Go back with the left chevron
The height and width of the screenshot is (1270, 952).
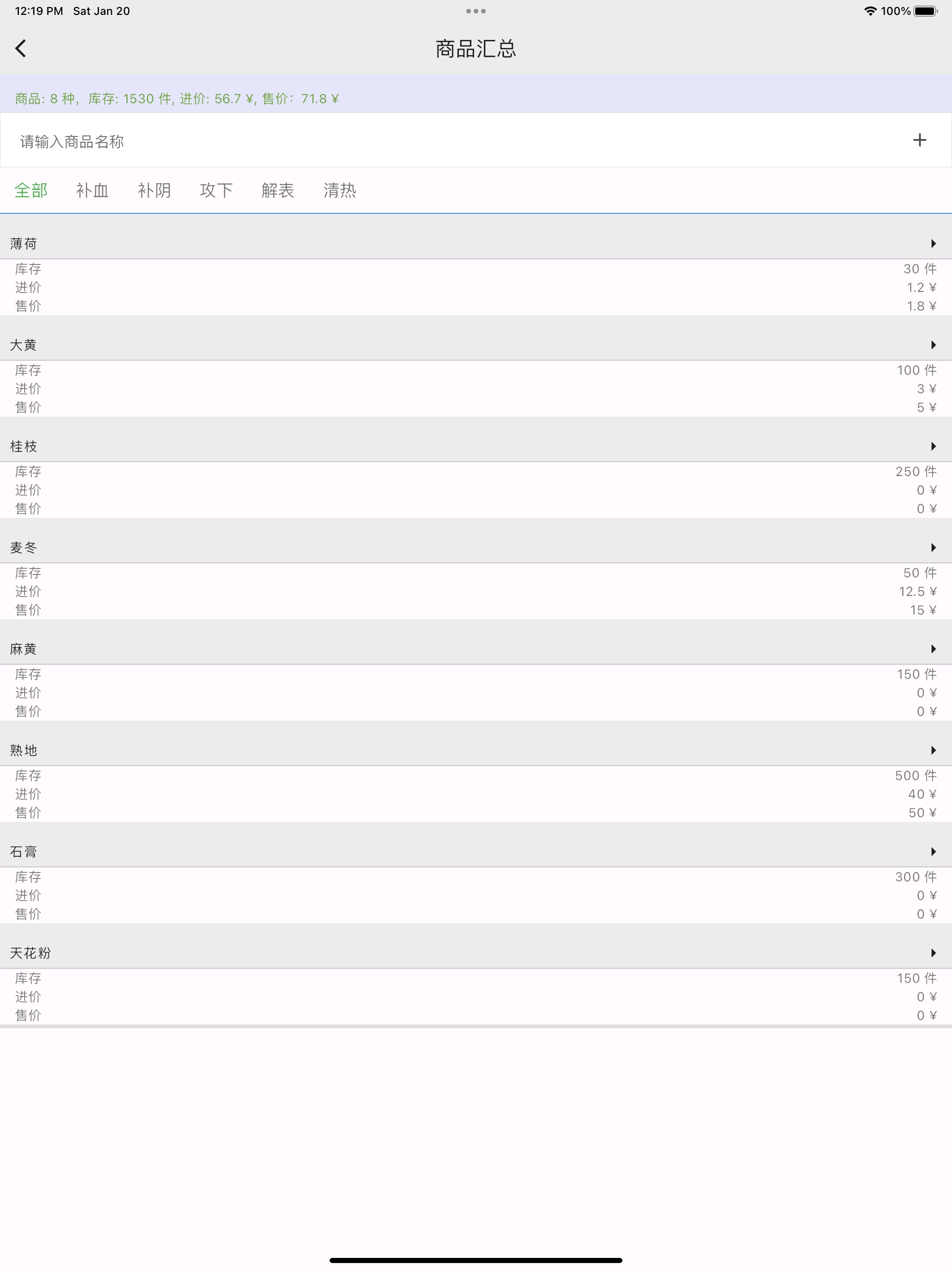(x=20, y=49)
